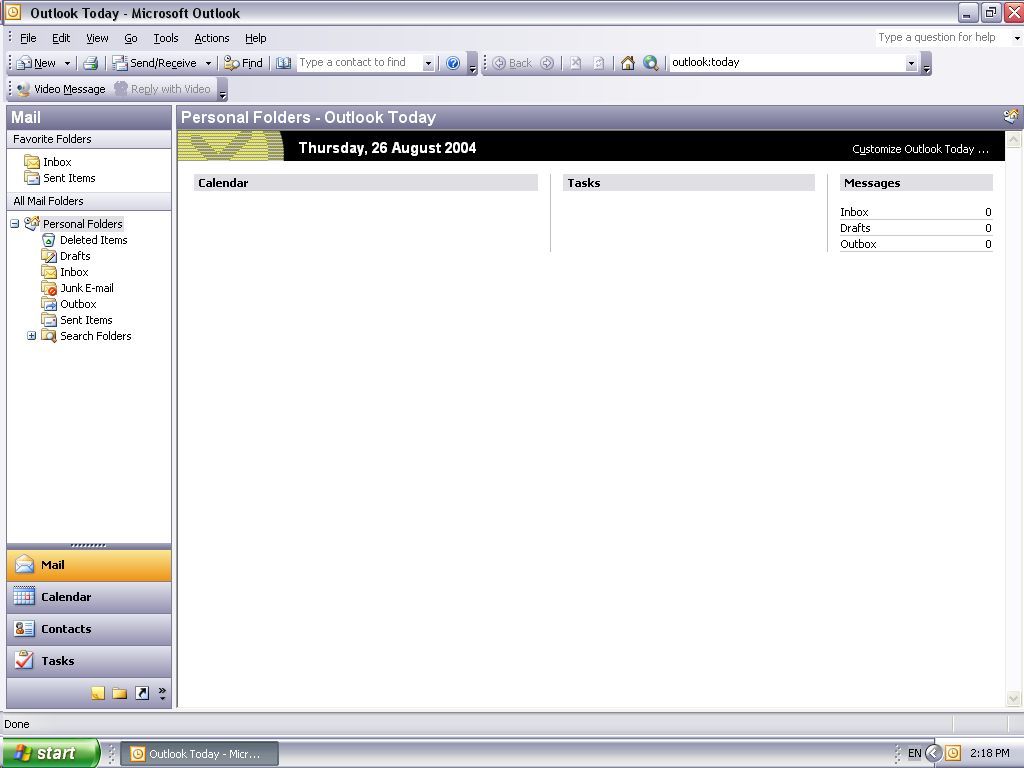1024x768 pixels.
Task: Open the Actions menu
Action: tap(212, 38)
